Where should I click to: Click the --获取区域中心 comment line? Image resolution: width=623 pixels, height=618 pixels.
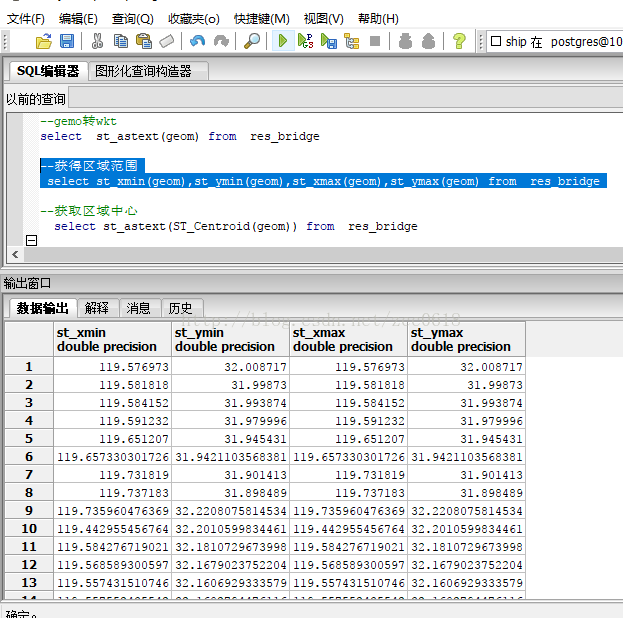coord(89,211)
